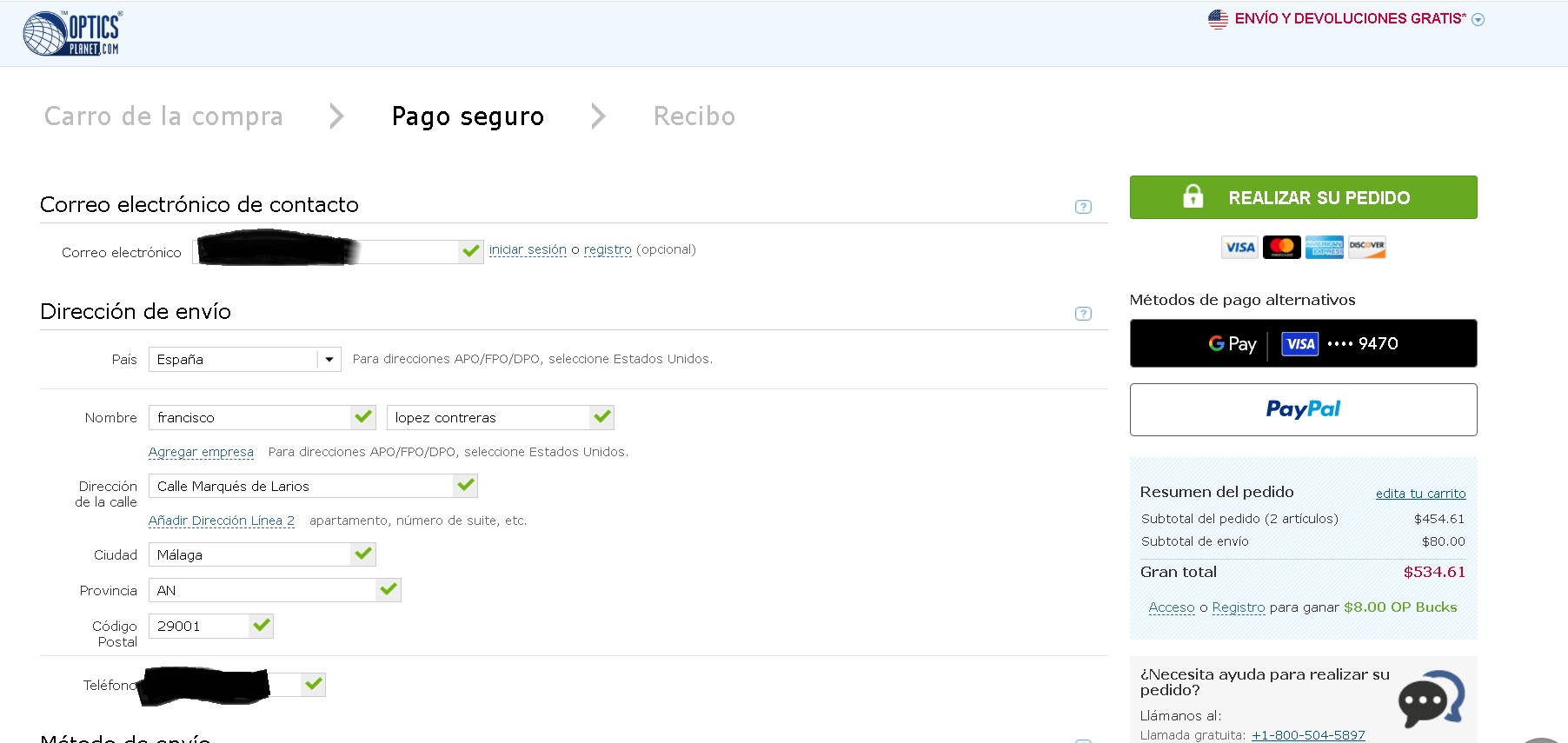1568x743 pixels.
Task: Click the Mastercard icon
Action: [1281, 248]
